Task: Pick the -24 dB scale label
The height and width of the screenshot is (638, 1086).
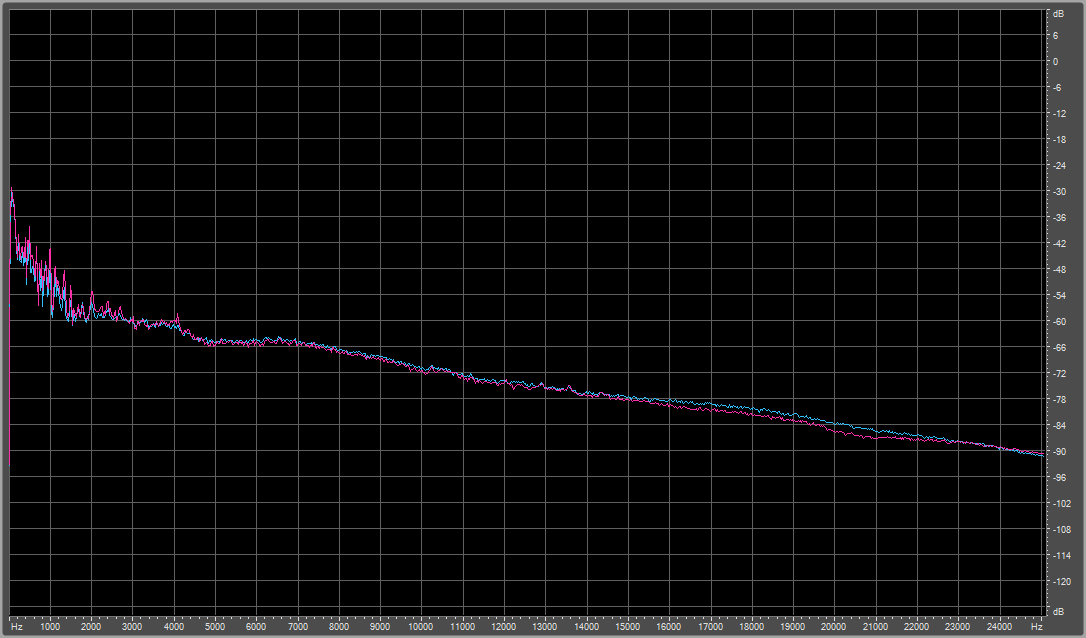Action: (1059, 165)
